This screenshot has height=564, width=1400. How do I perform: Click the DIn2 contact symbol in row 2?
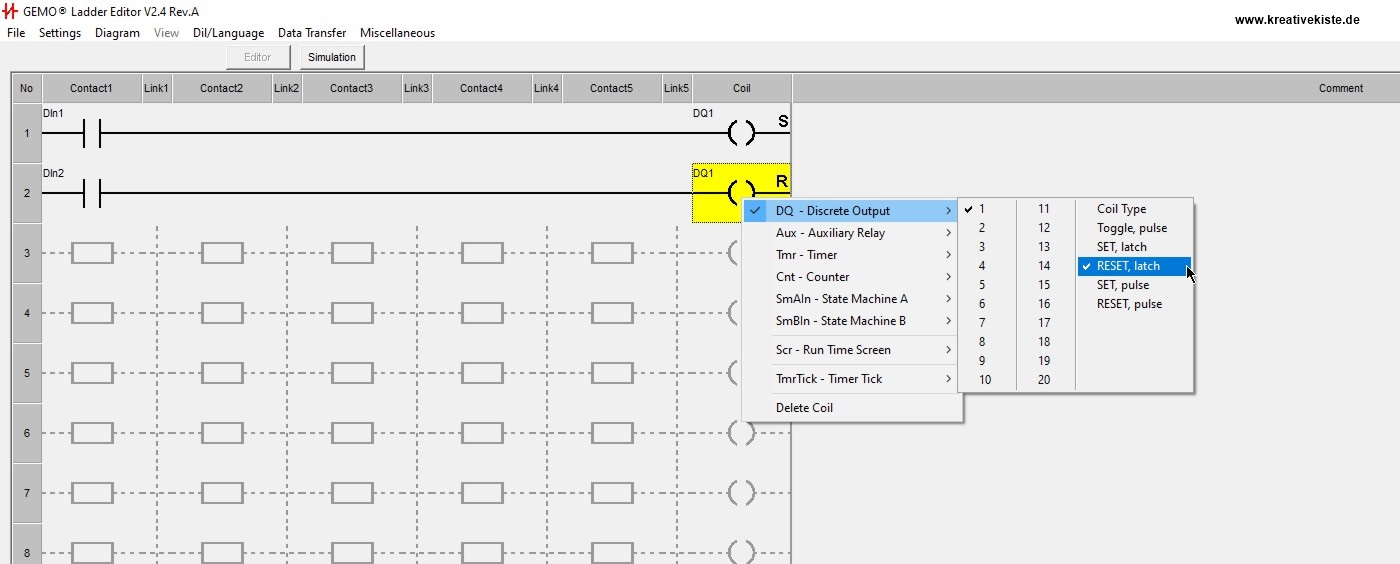tap(91, 193)
